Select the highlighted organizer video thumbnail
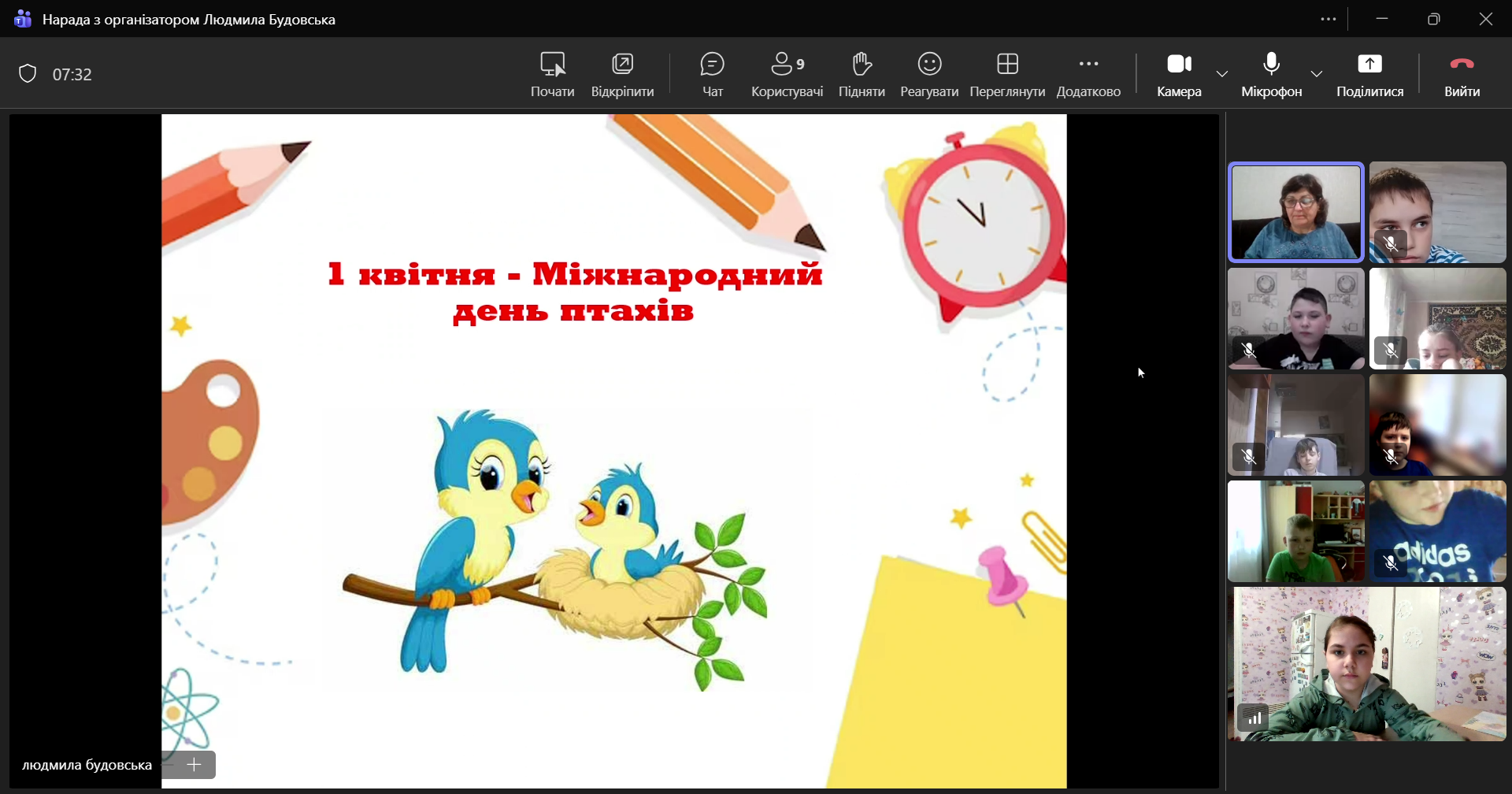The image size is (1512, 794). (1295, 212)
